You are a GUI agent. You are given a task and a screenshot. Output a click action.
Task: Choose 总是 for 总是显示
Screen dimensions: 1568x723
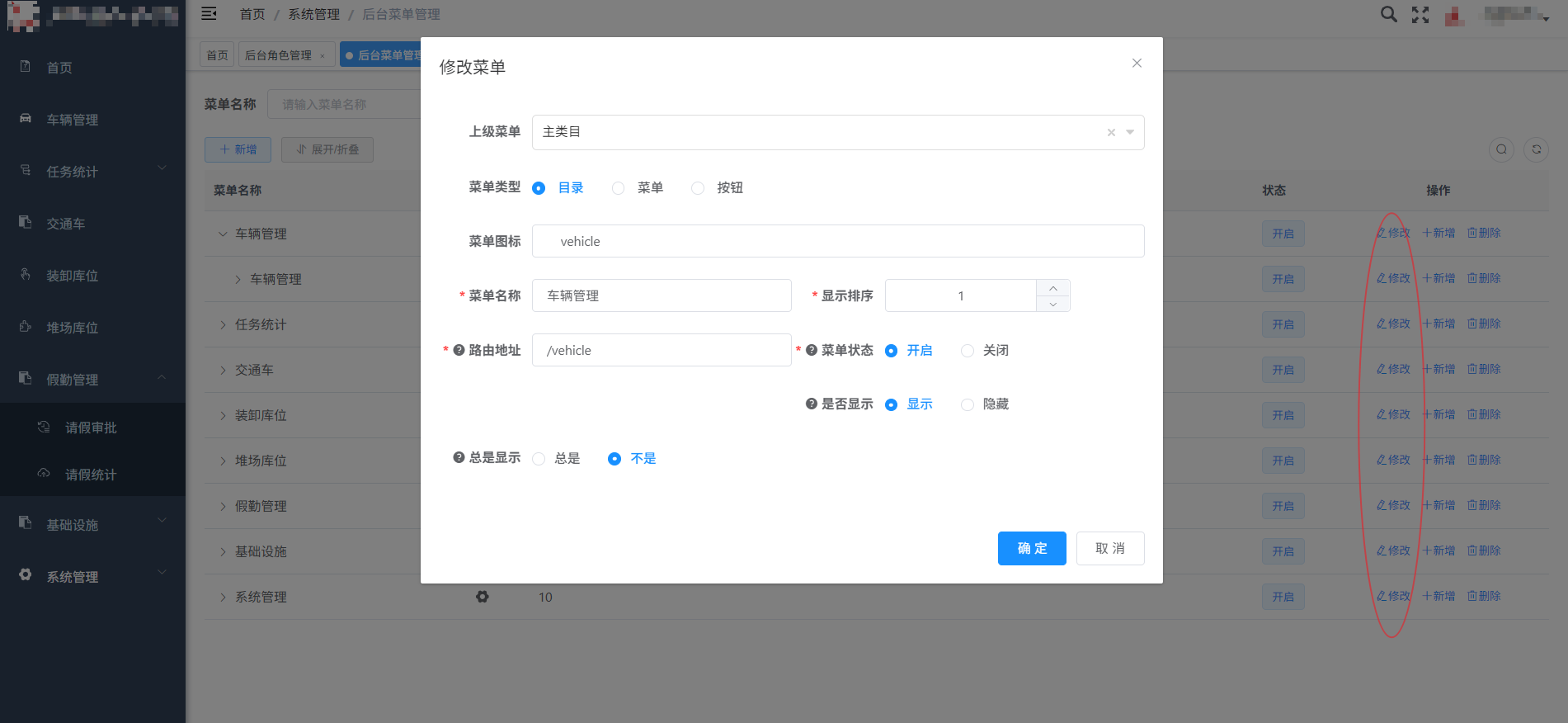pos(539,459)
